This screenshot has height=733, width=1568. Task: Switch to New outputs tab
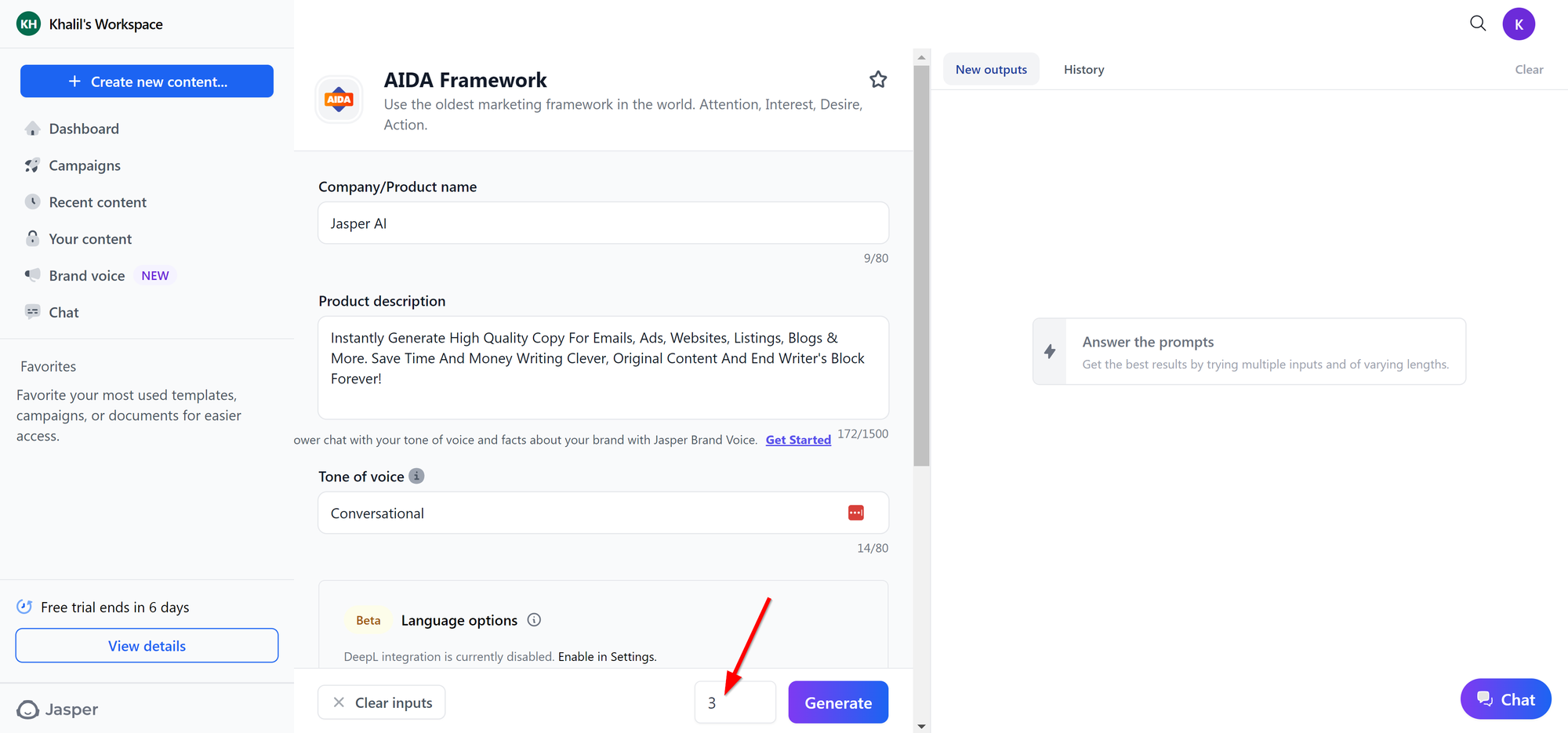[991, 69]
